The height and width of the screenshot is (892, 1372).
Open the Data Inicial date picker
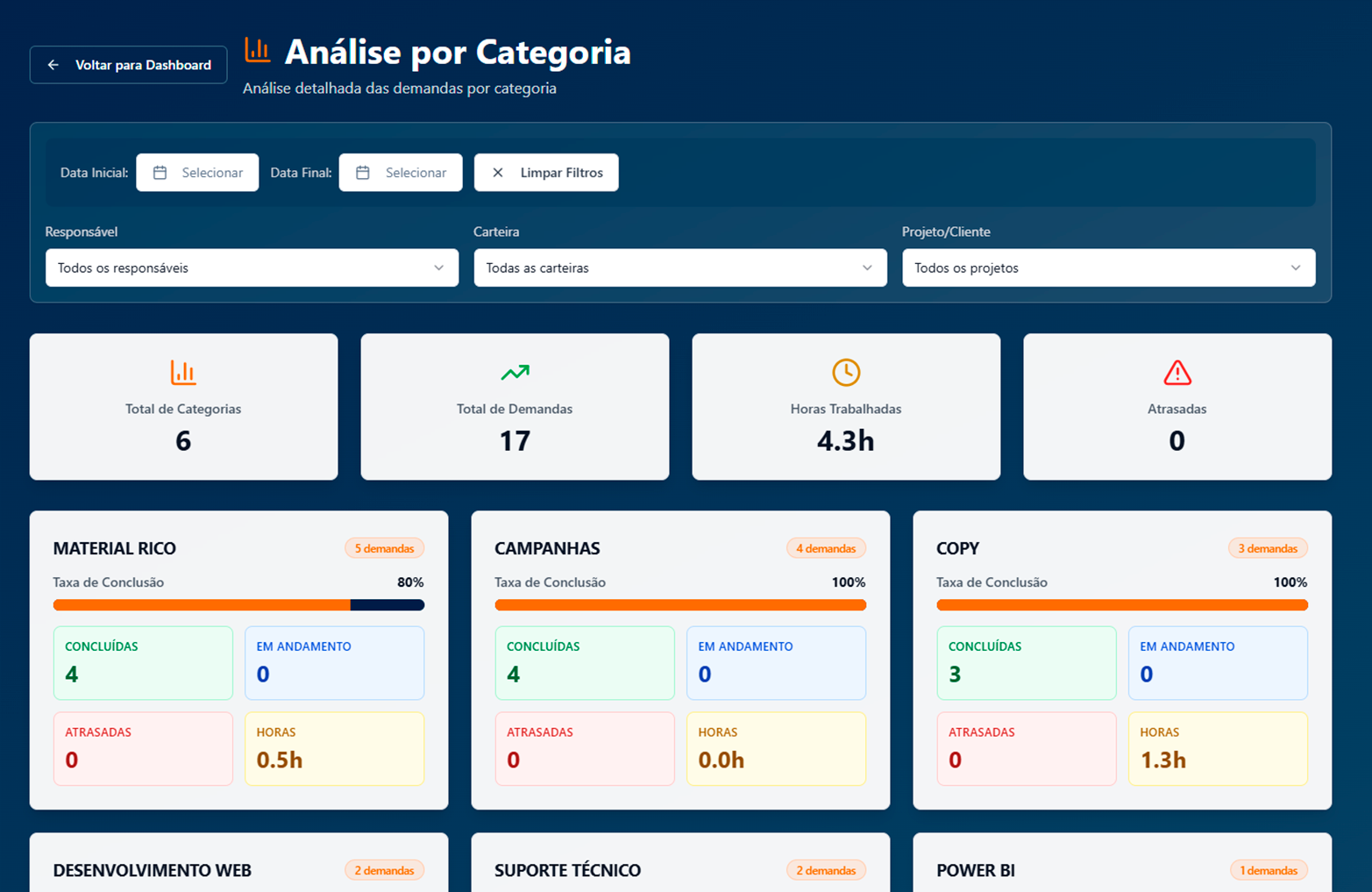pos(197,173)
